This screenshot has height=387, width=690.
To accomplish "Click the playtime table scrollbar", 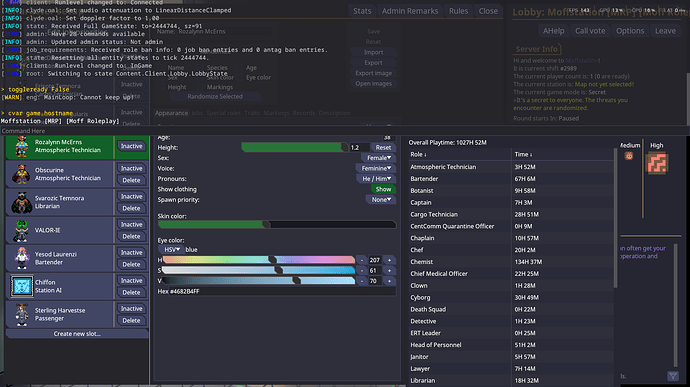I will click(615, 218).
